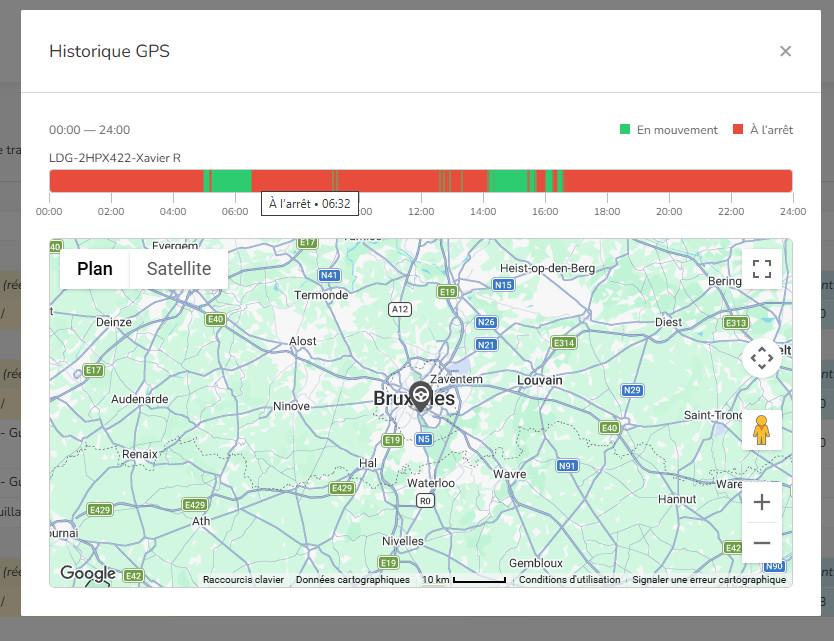Click the N41 road shield
This screenshot has height=641, width=834.
329,275
